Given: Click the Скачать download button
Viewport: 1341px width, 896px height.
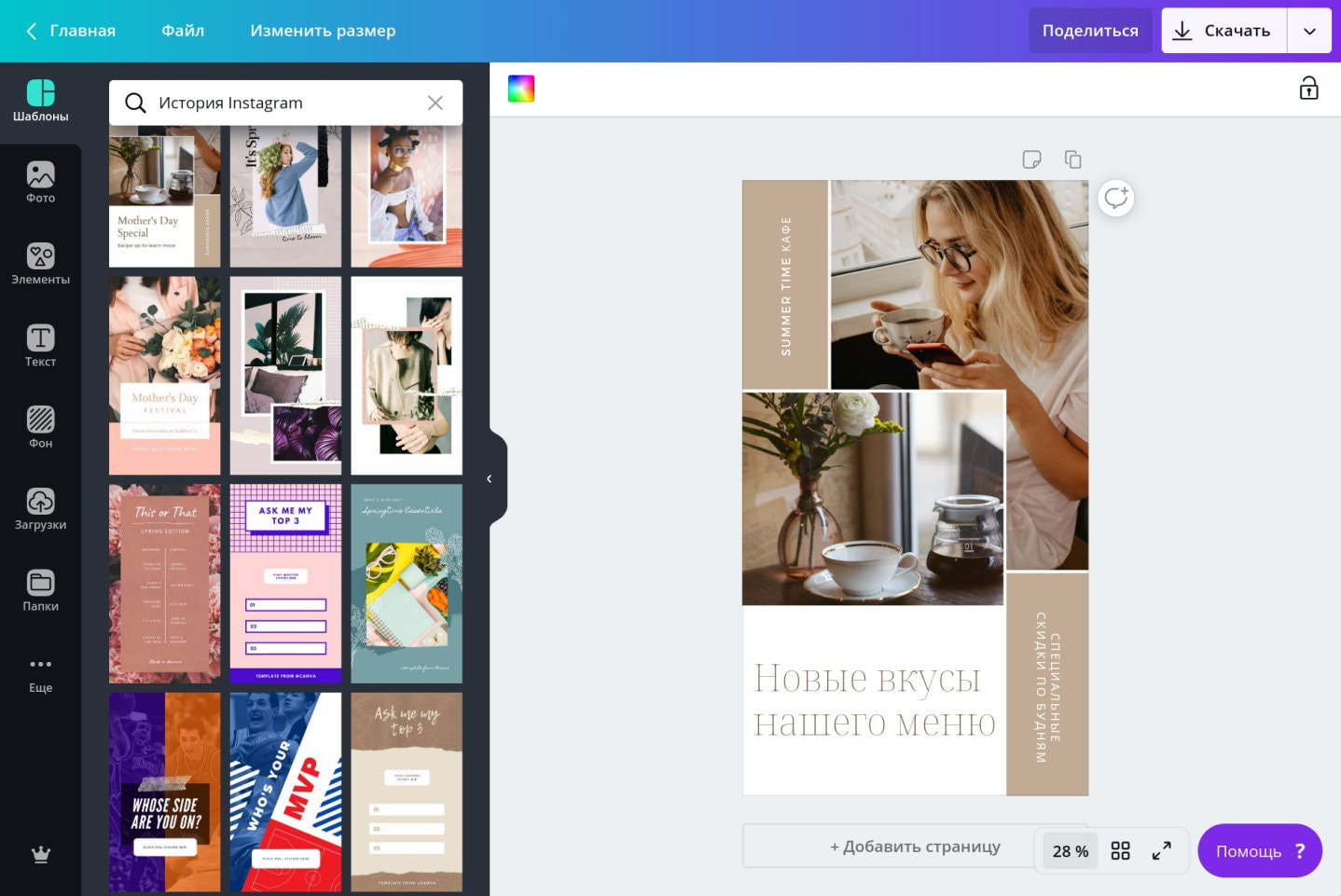Looking at the screenshot, I should click(x=1223, y=31).
